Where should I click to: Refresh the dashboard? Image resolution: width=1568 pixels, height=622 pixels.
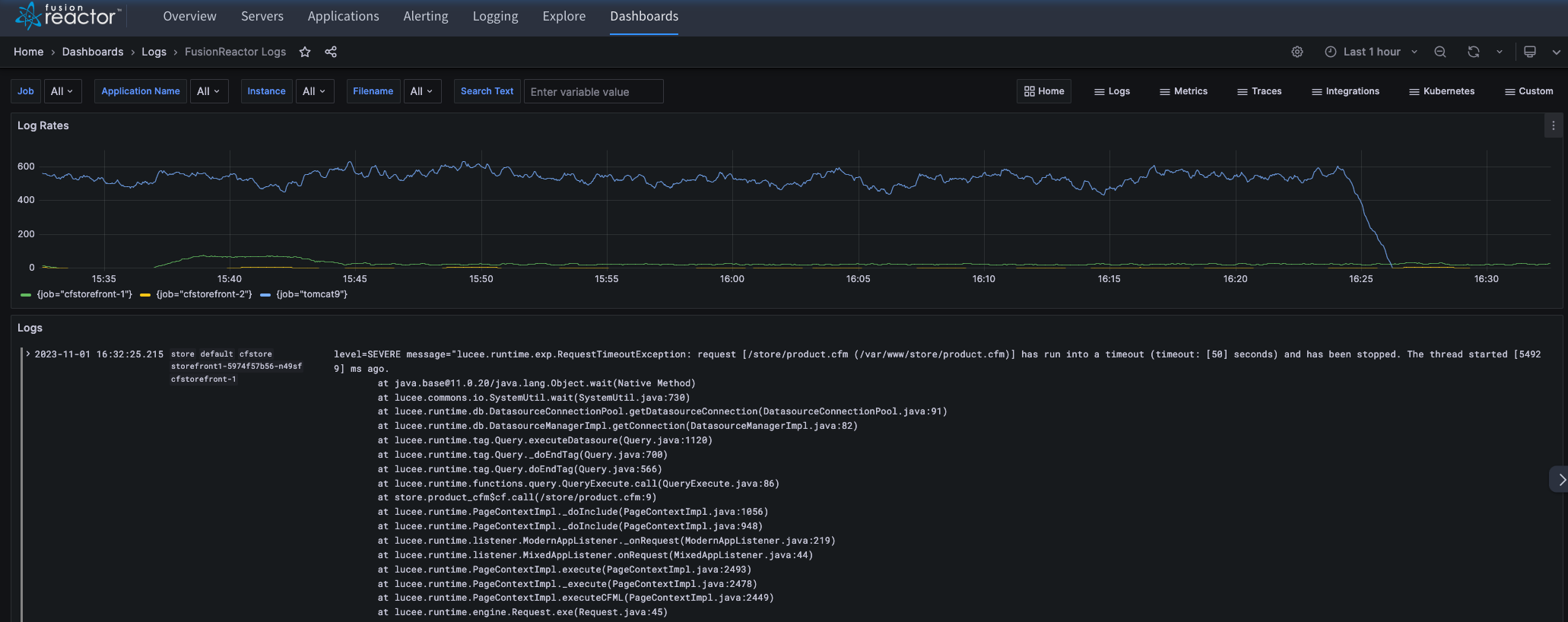click(x=1474, y=52)
